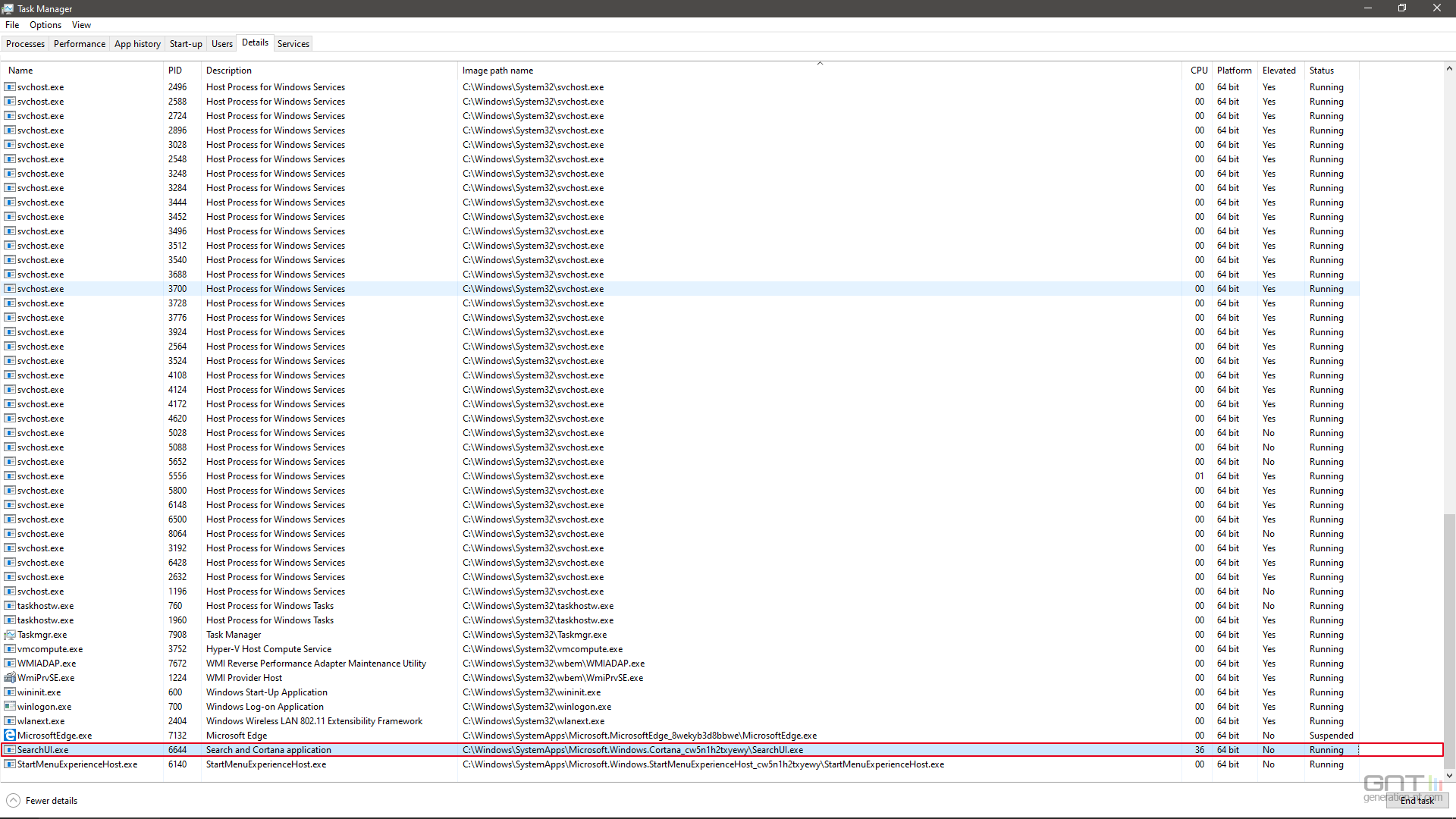Open the View menu
Screen dimensions: 1456x819
[x=81, y=25]
